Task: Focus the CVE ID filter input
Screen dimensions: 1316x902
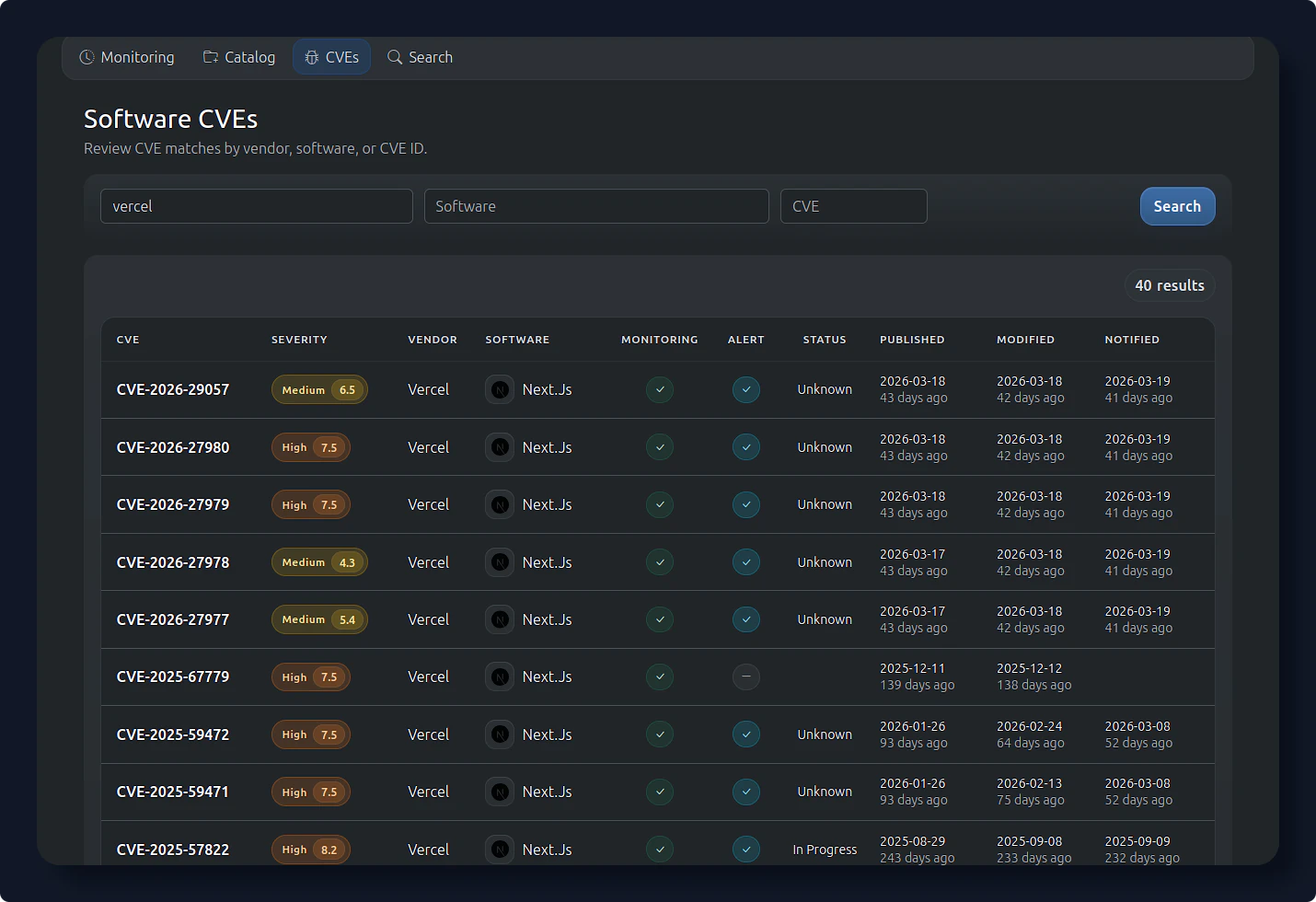Action: 853,206
